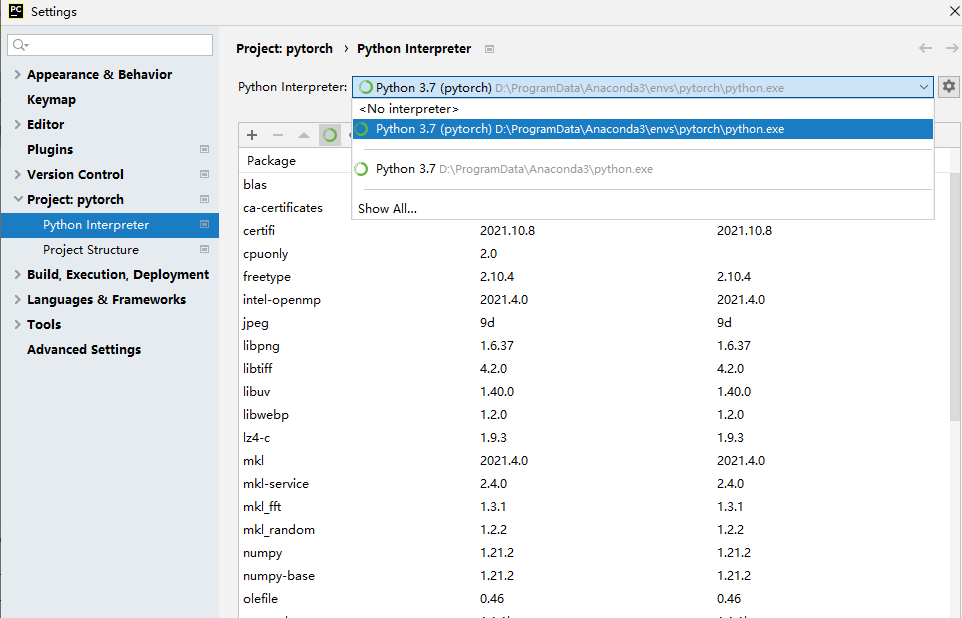Click the install package plus icon
The height and width of the screenshot is (618, 962).
[252, 135]
